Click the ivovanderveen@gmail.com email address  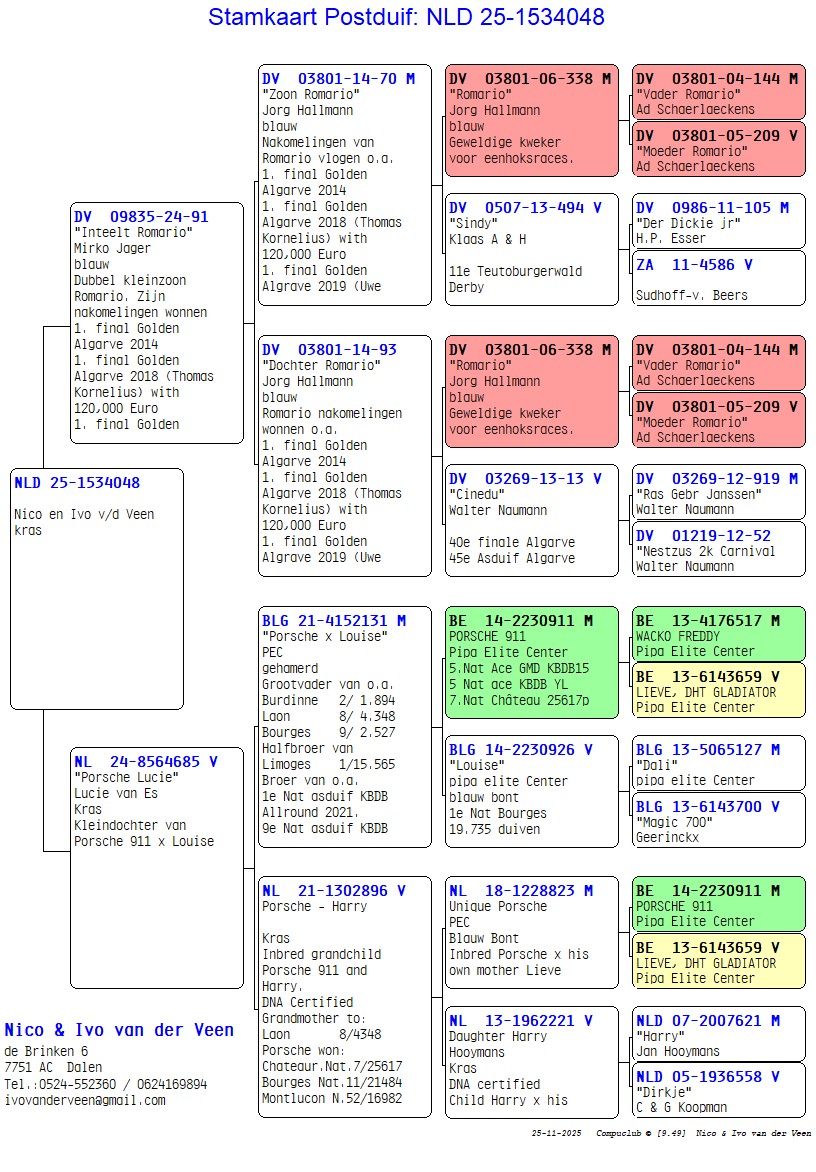85,1100
